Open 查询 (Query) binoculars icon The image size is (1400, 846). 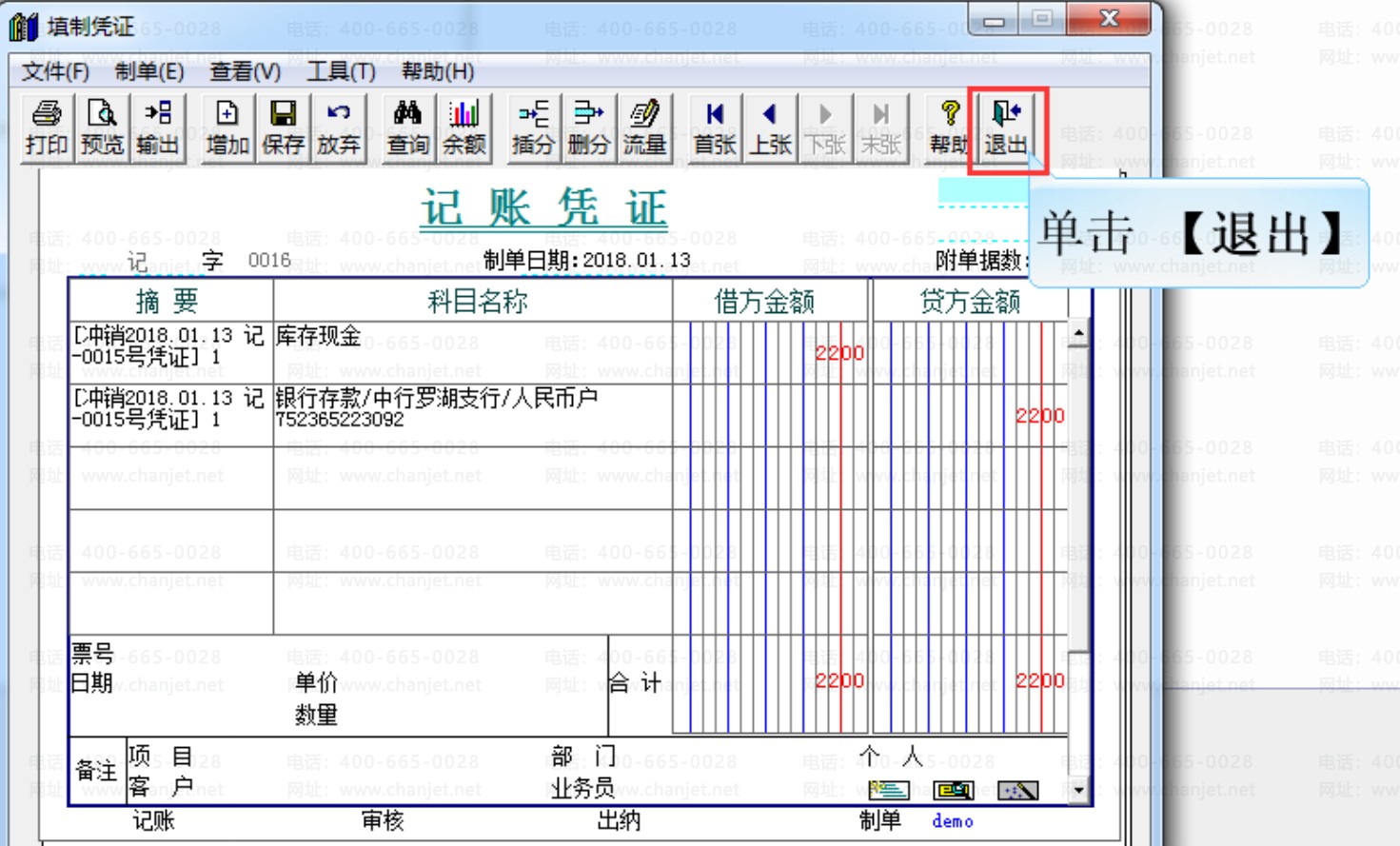[x=408, y=128]
